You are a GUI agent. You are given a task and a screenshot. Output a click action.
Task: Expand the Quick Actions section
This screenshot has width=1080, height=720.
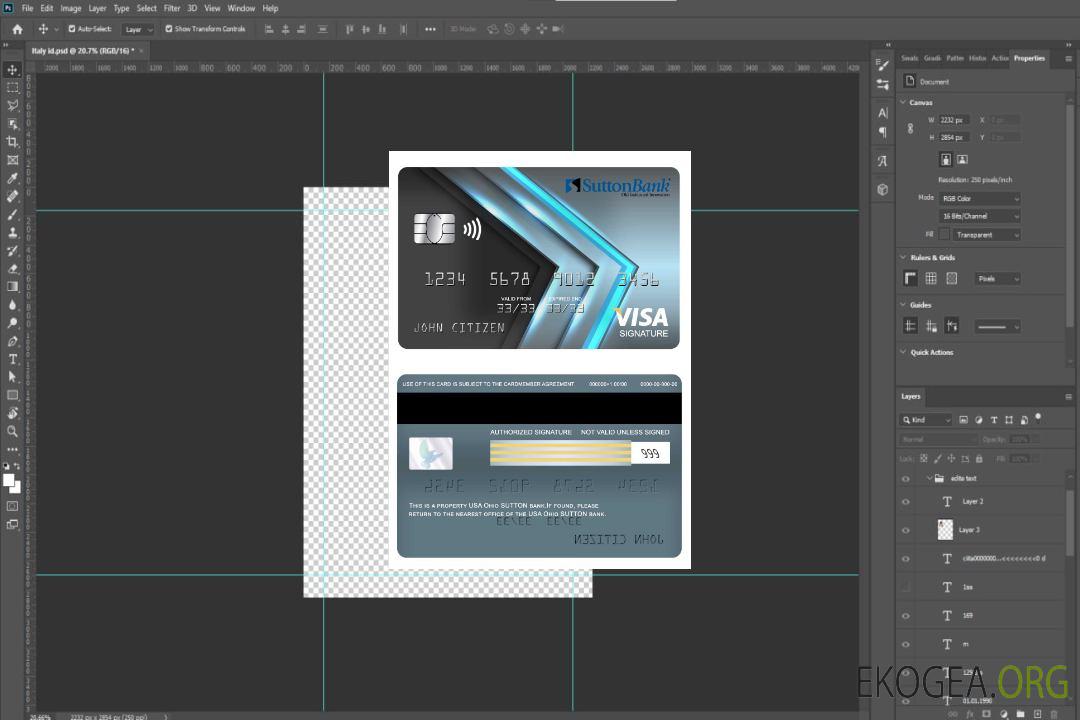point(903,352)
